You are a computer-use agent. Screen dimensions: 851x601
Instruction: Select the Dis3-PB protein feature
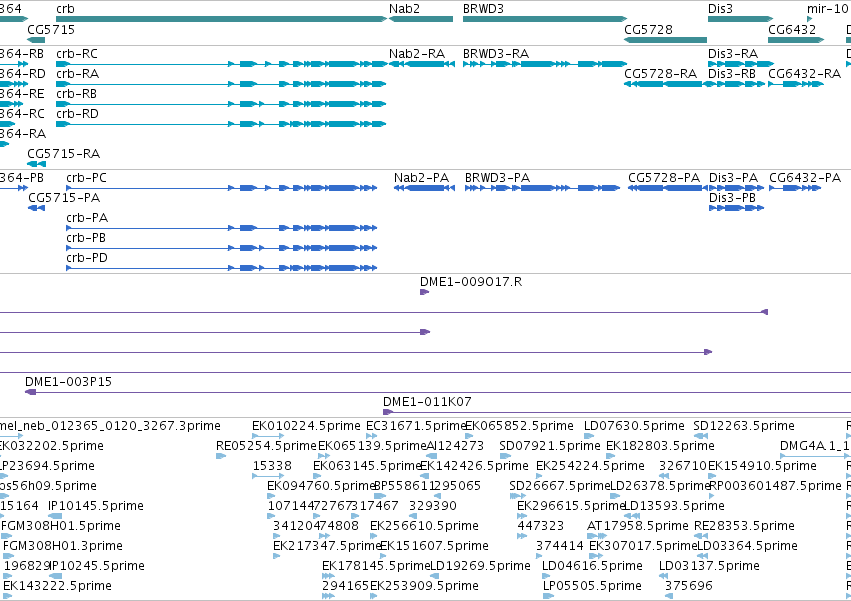pos(736,208)
